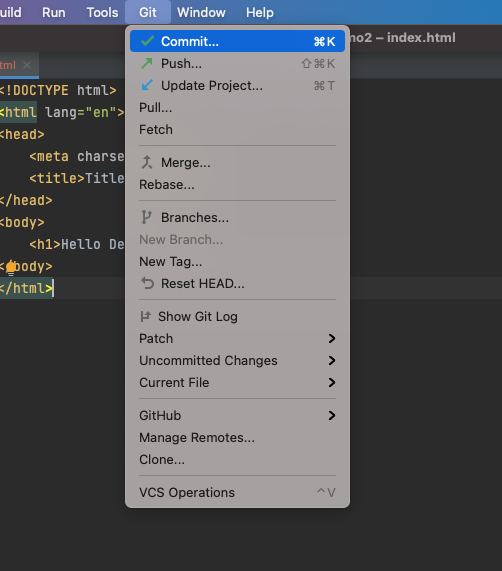Image resolution: width=502 pixels, height=571 pixels.
Task: Select Show Git Log entry
Action: 237,316
